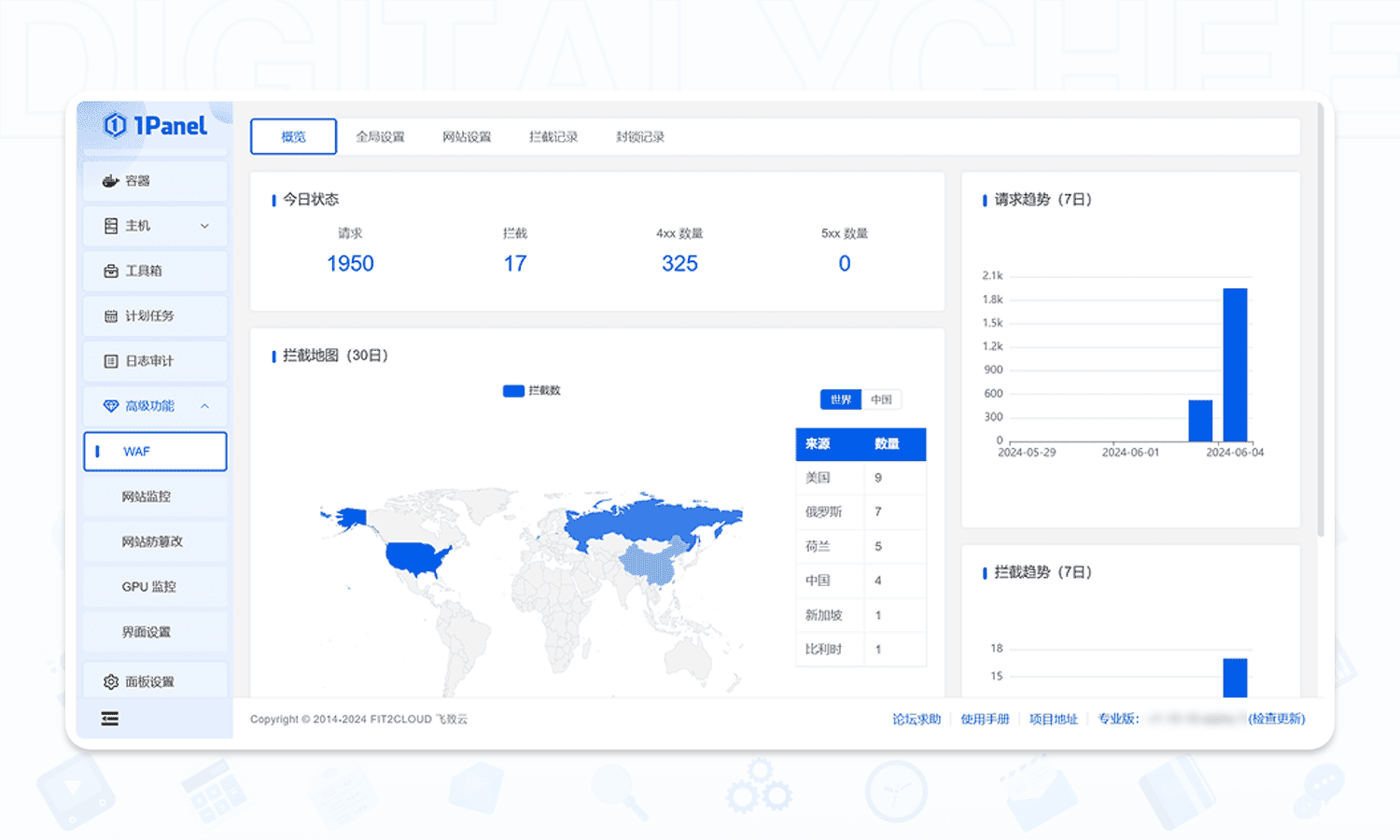The image size is (1400, 840).
Task: Open the Containers docker icon
Action: [111, 181]
